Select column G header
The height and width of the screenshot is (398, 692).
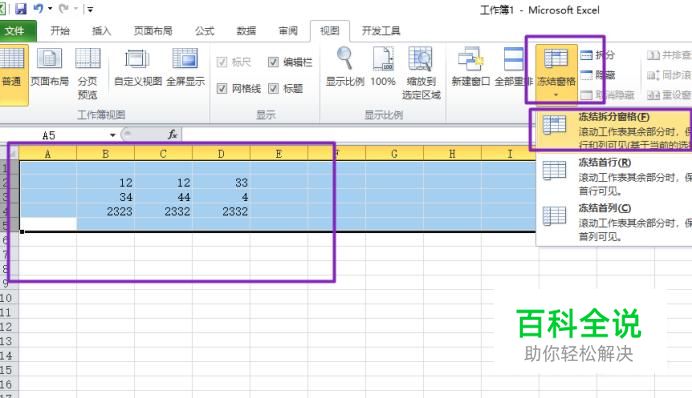394,154
